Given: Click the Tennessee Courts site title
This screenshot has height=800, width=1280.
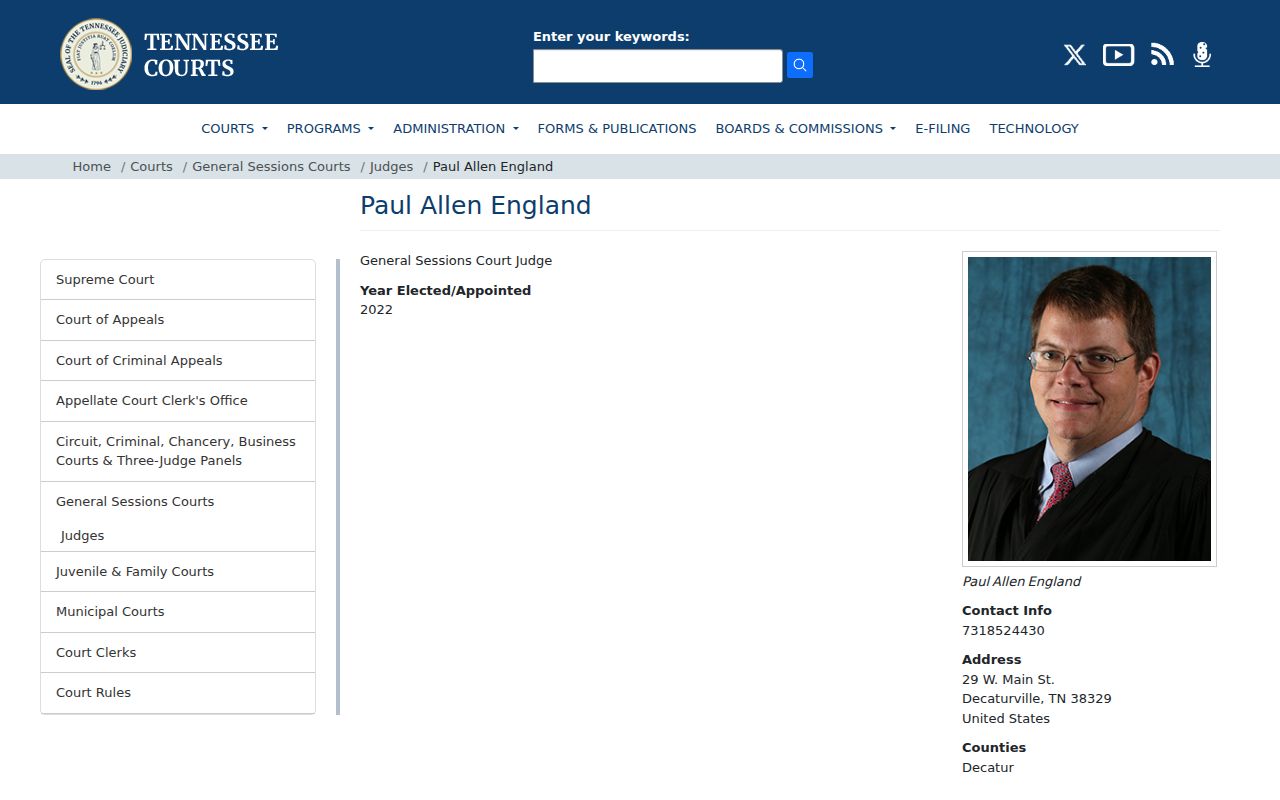Looking at the screenshot, I should tap(211, 55).
